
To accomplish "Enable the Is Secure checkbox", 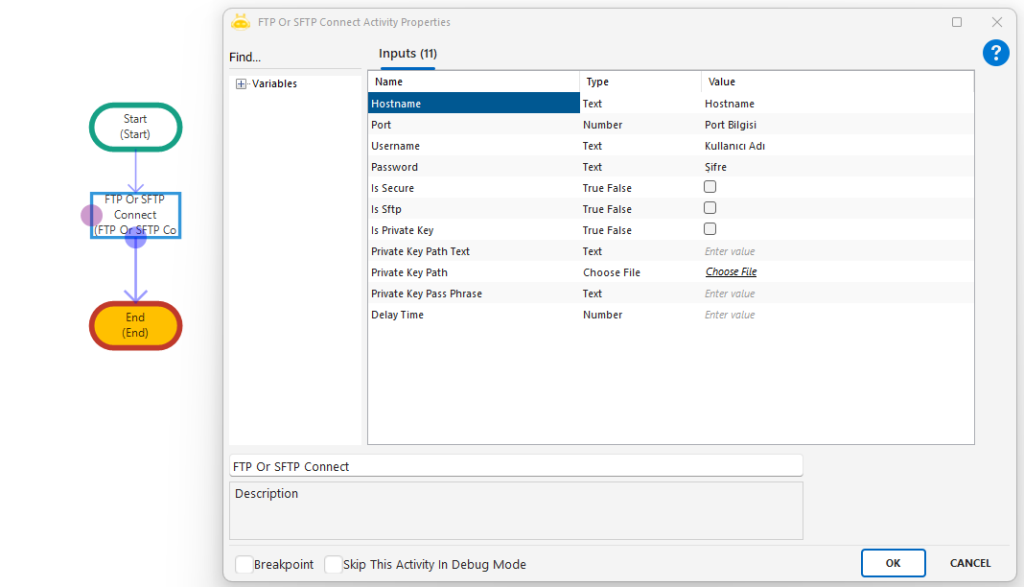I will pyautogui.click(x=710, y=187).
